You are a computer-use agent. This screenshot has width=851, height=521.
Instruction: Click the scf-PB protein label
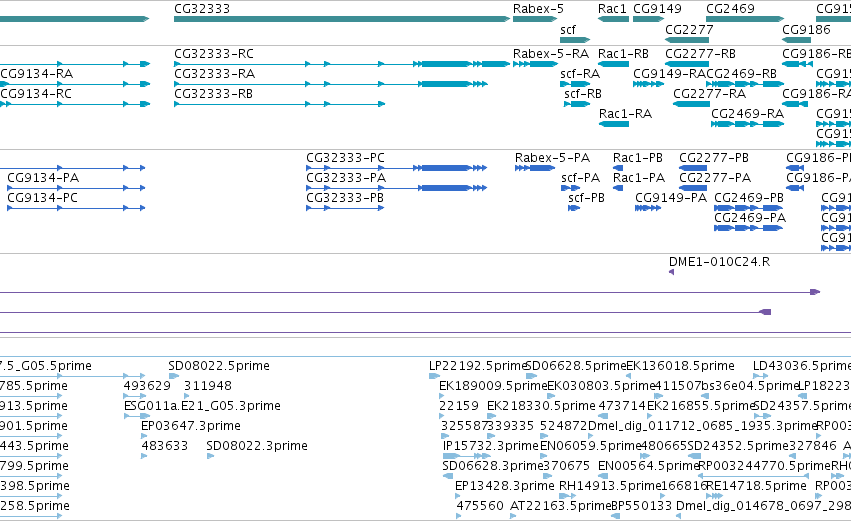tap(586, 198)
